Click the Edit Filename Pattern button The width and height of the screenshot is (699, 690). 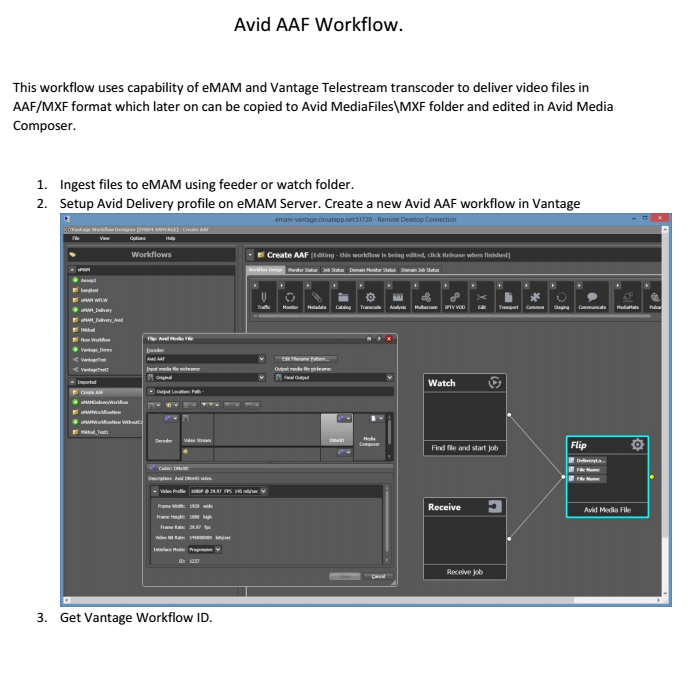click(x=306, y=359)
